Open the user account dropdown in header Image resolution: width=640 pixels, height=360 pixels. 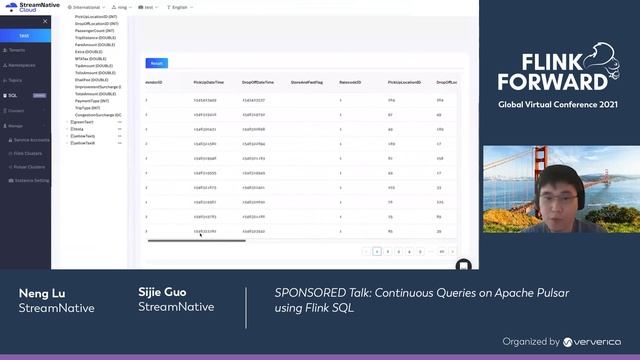(x=122, y=7)
